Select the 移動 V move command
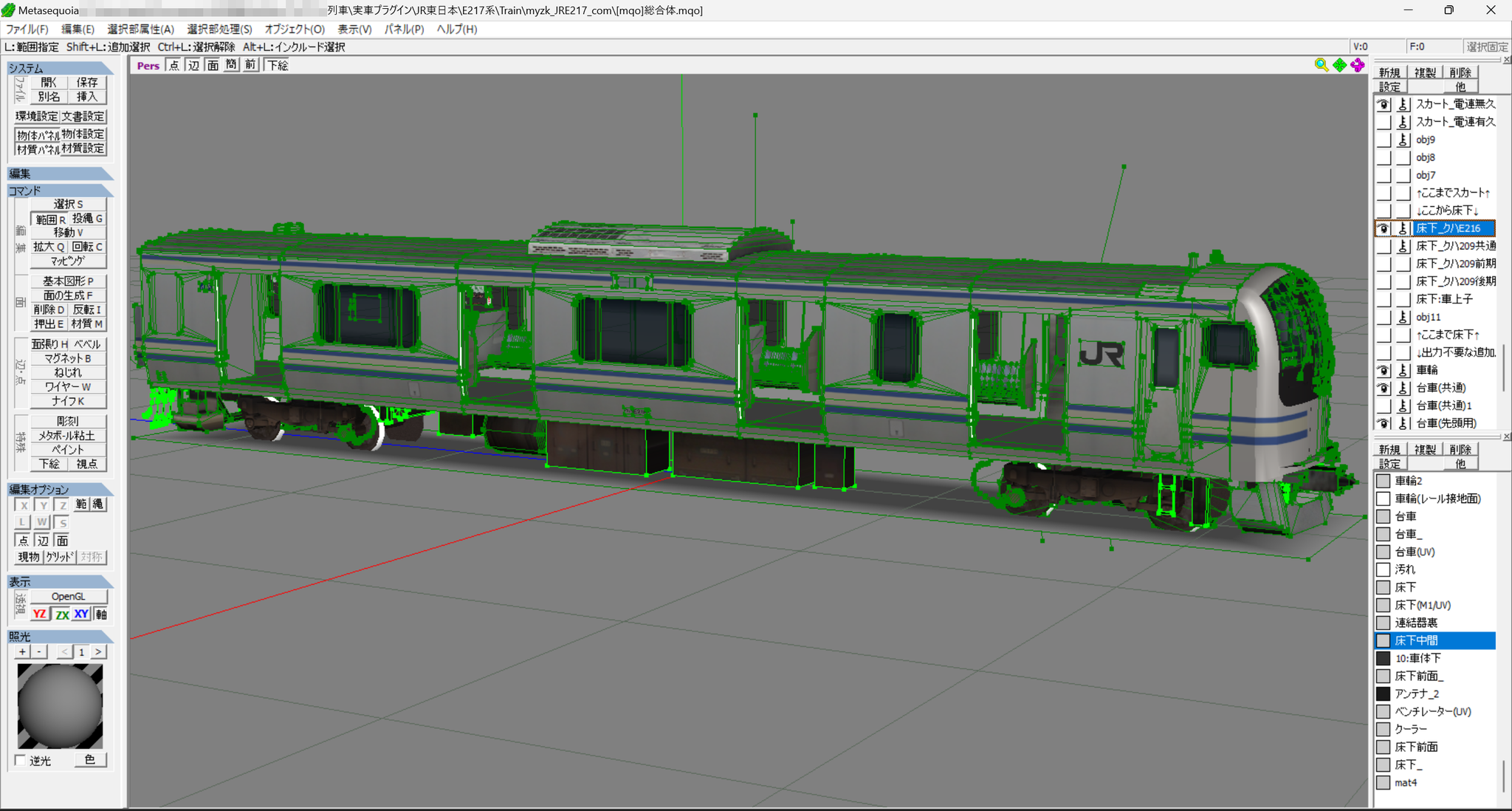 point(69,232)
